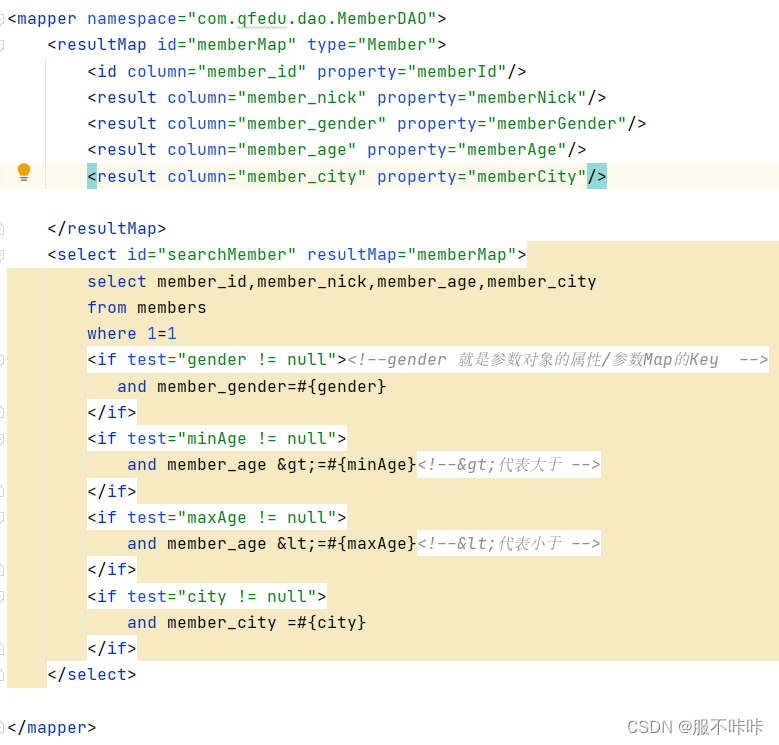Click the column value "member_nick"
Screen dimensions: 779x745
pyautogui.click(x=302, y=97)
